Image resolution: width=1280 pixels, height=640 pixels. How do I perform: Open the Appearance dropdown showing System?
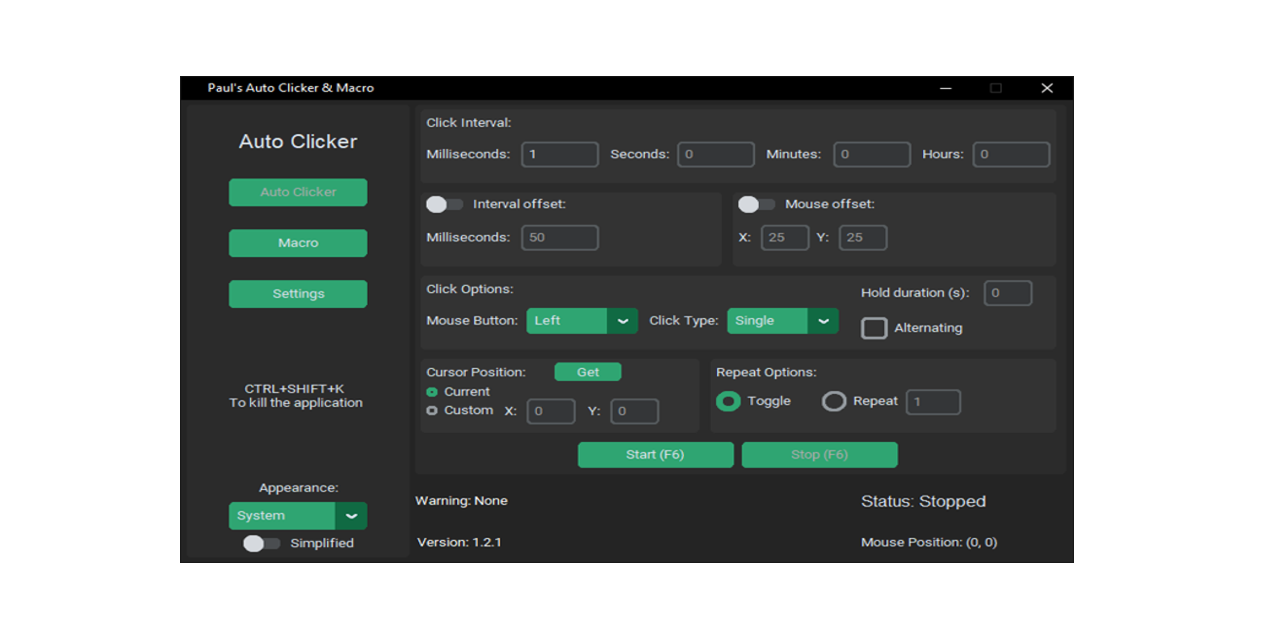(x=298, y=515)
